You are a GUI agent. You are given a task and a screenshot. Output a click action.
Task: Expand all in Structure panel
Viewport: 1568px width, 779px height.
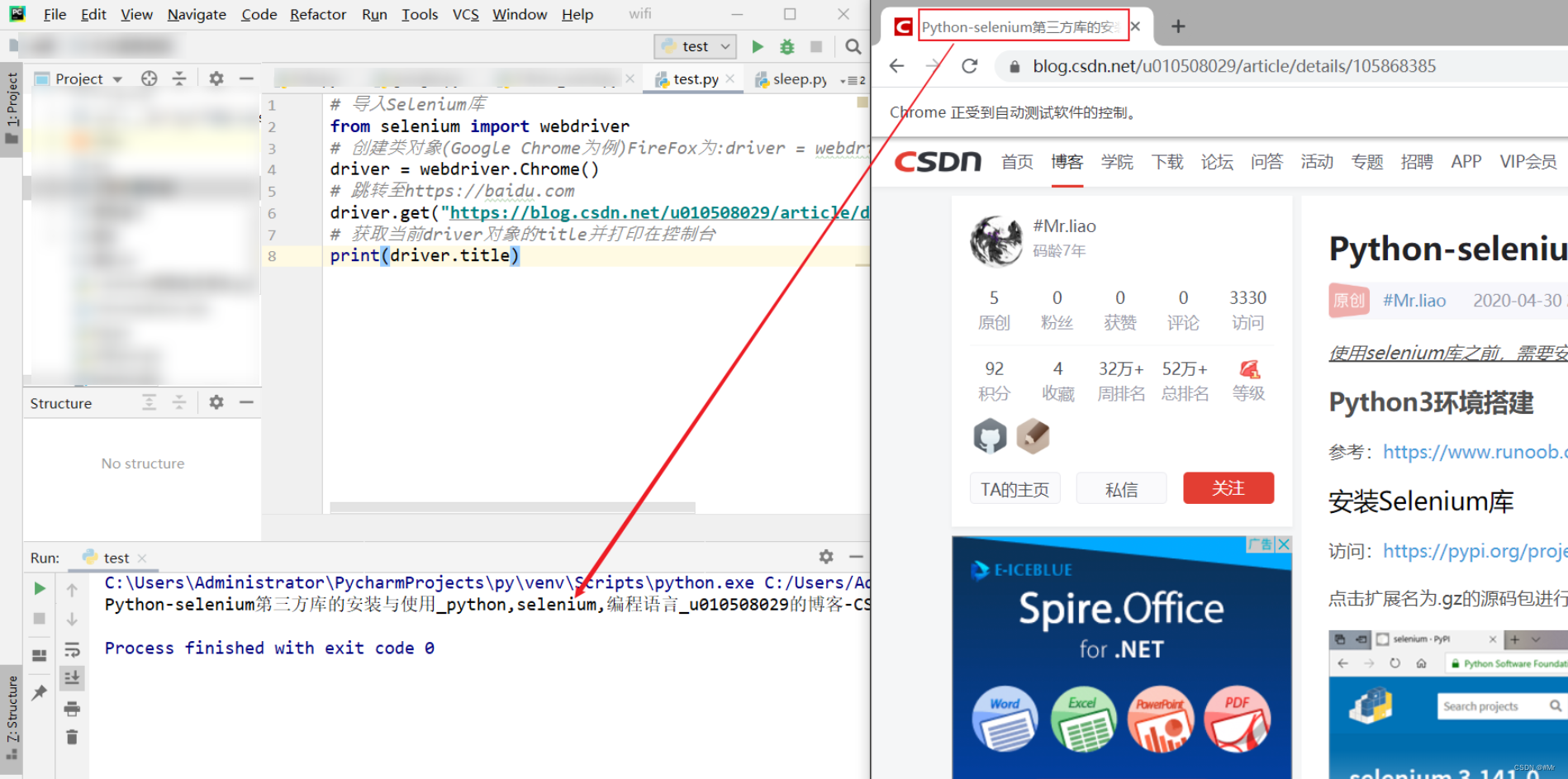149,402
